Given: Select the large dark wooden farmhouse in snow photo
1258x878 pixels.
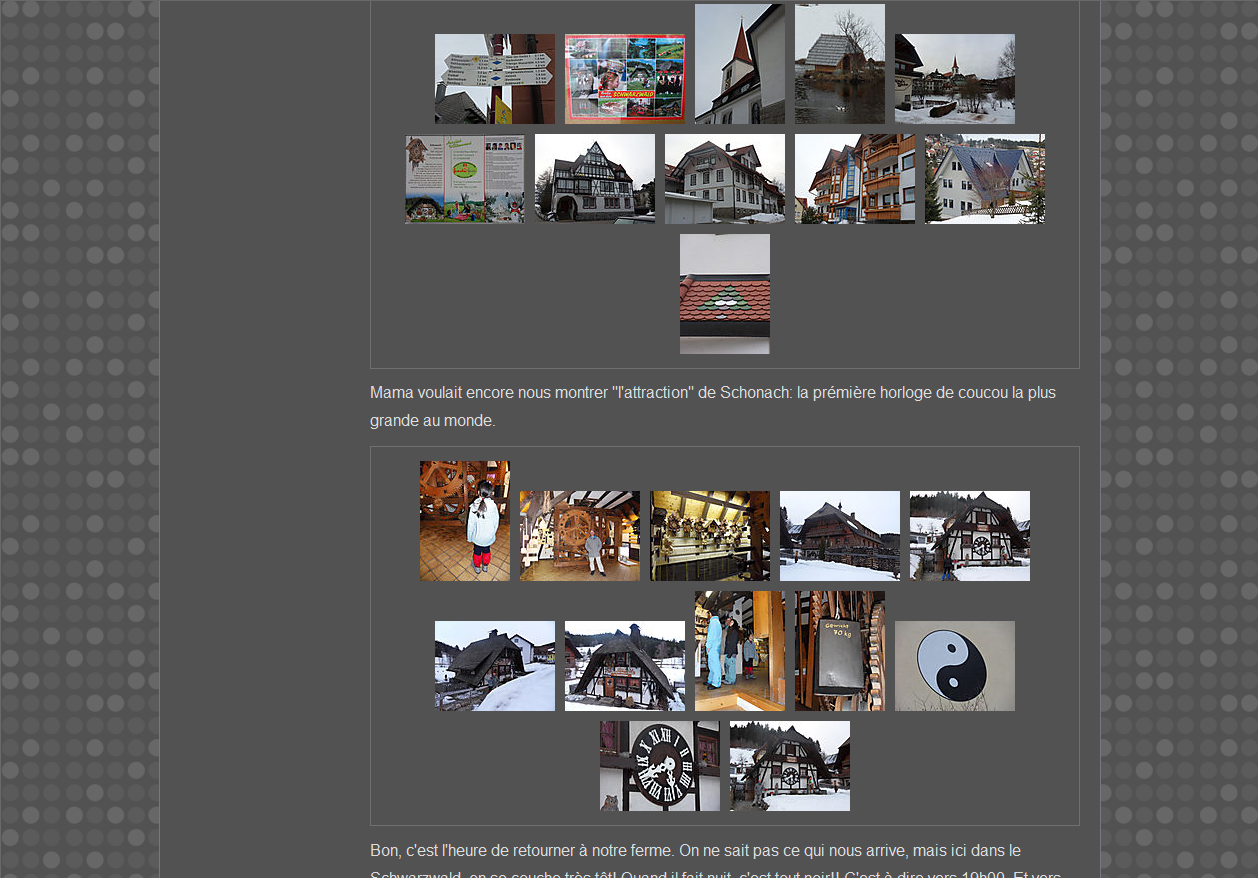Looking at the screenshot, I should (x=839, y=536).
